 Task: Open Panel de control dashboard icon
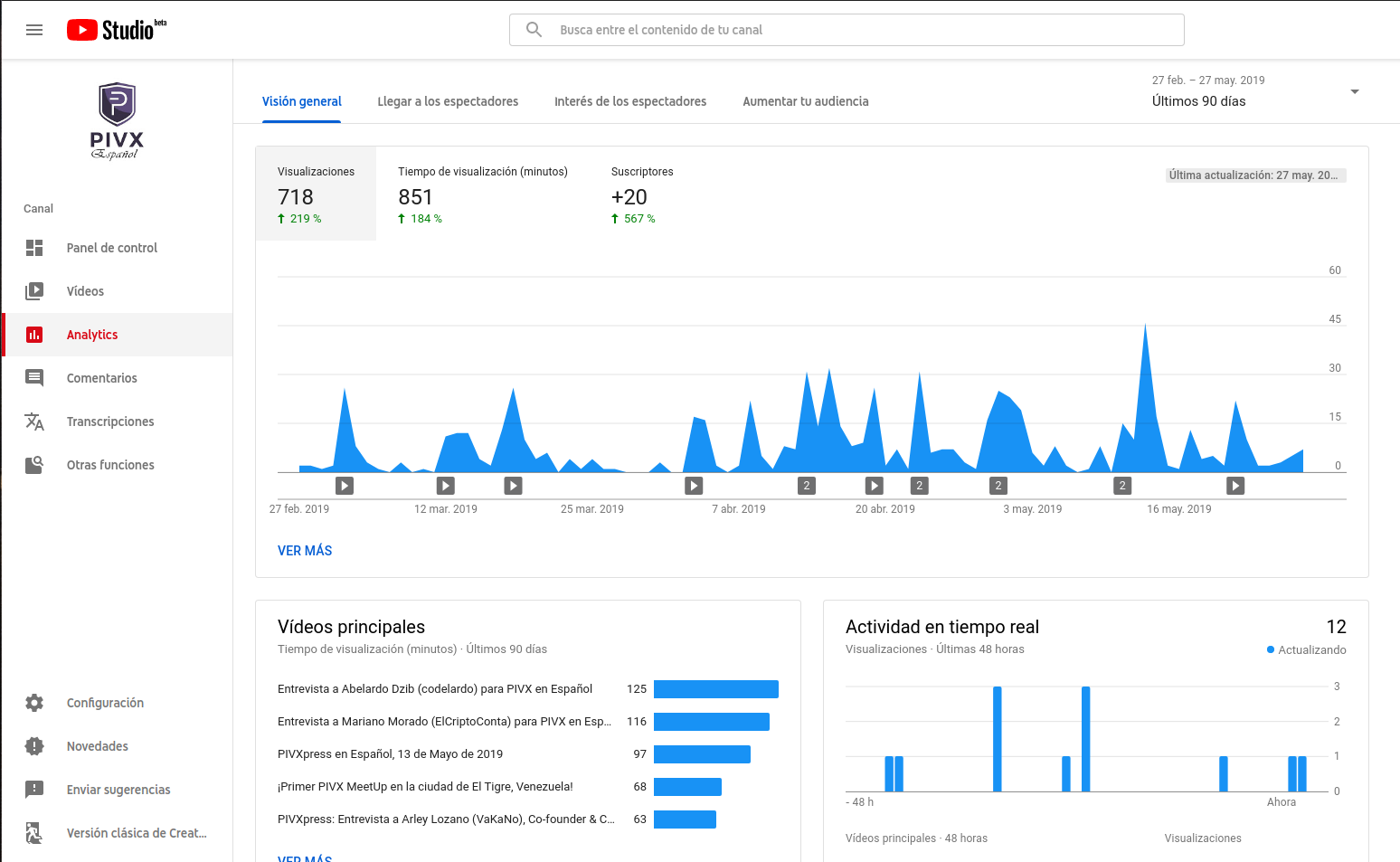(x=34, y=248)
